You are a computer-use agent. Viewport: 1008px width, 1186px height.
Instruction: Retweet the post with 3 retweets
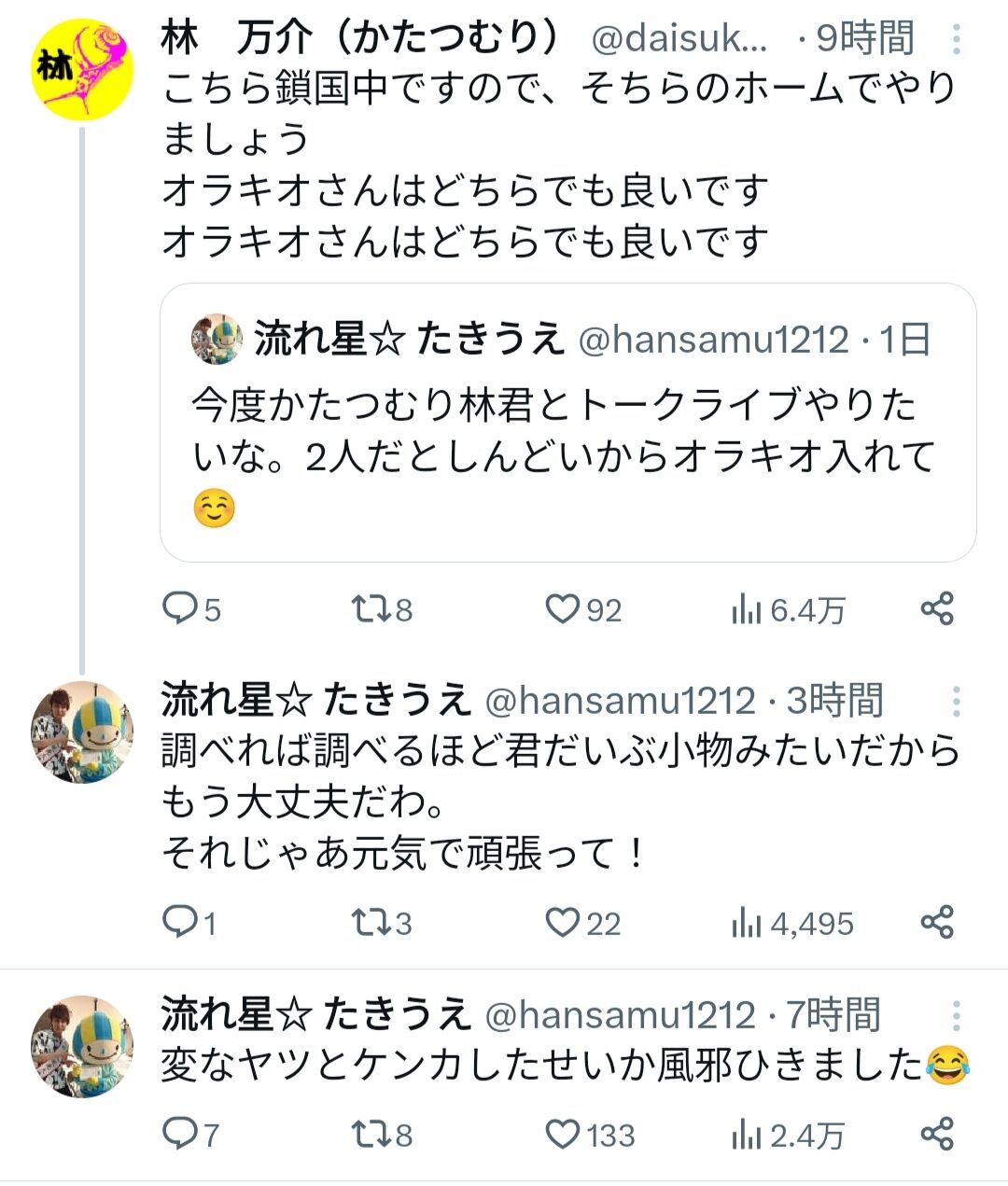click(x=381, y=923)
